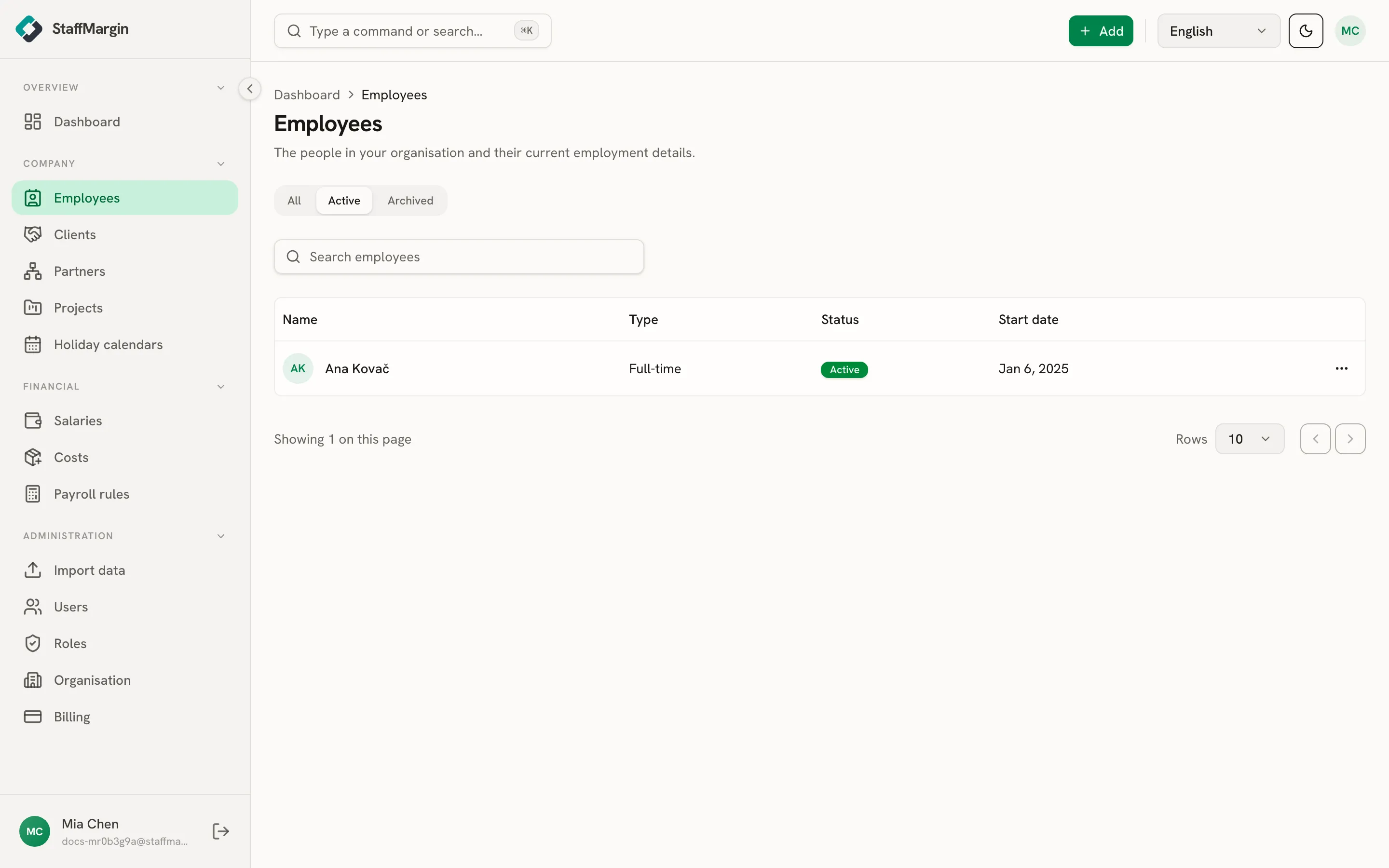Click the ⌘K shortcut badge

coord(526,31)
